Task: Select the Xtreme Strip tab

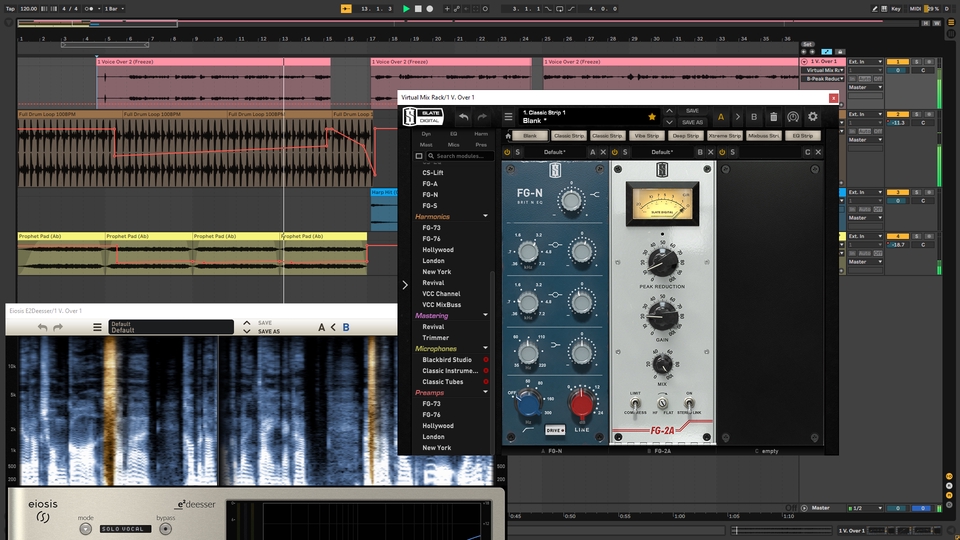Action: 724,136
